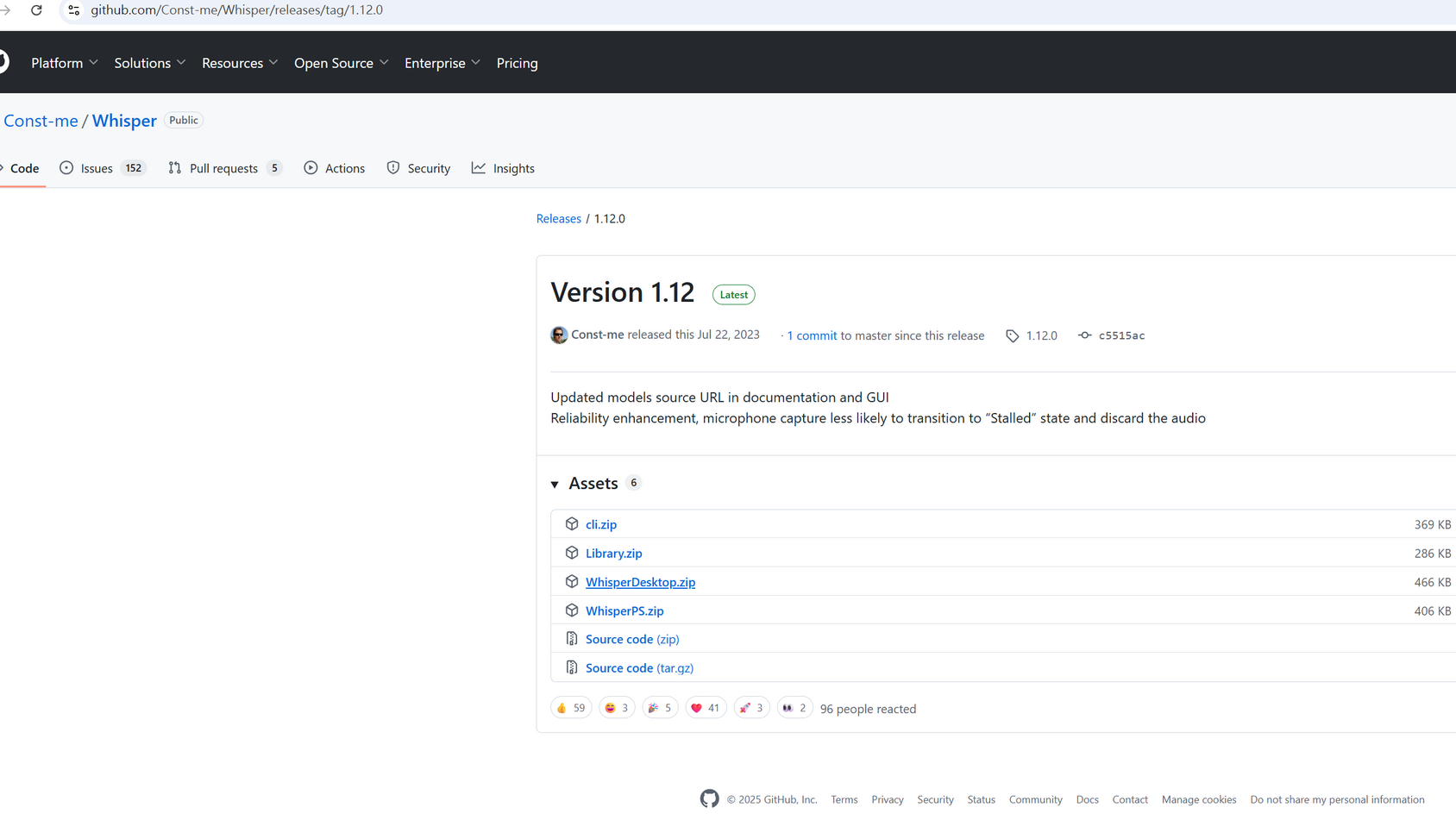This screenshot has height=820, width=1456.
Task: Open the Pricing page
Action: (517, 63)
